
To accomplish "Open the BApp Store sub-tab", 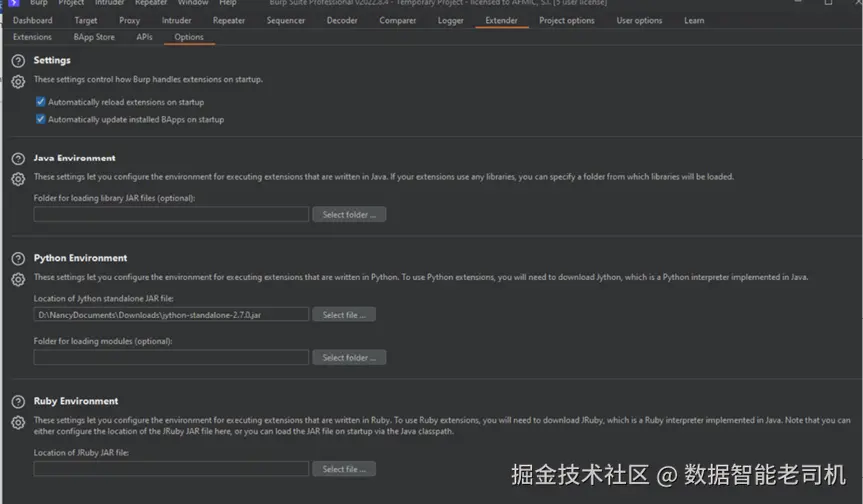I will click(x=94, y=37).
